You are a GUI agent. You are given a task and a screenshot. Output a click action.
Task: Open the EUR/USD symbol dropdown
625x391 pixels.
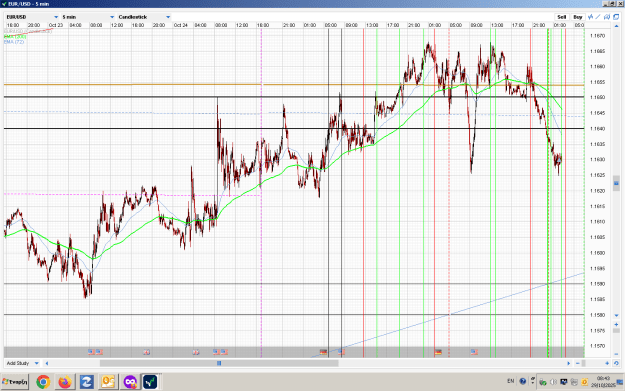32,17
